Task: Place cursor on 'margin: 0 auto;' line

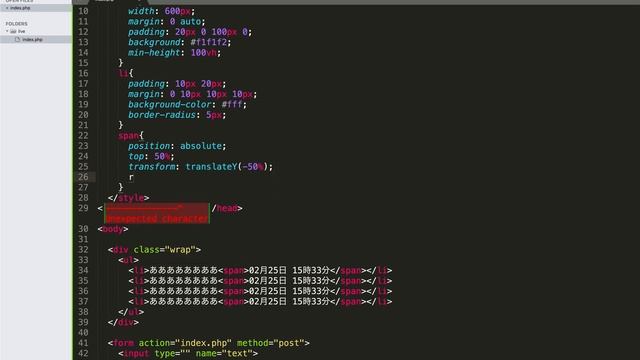Action: [167, 21]
